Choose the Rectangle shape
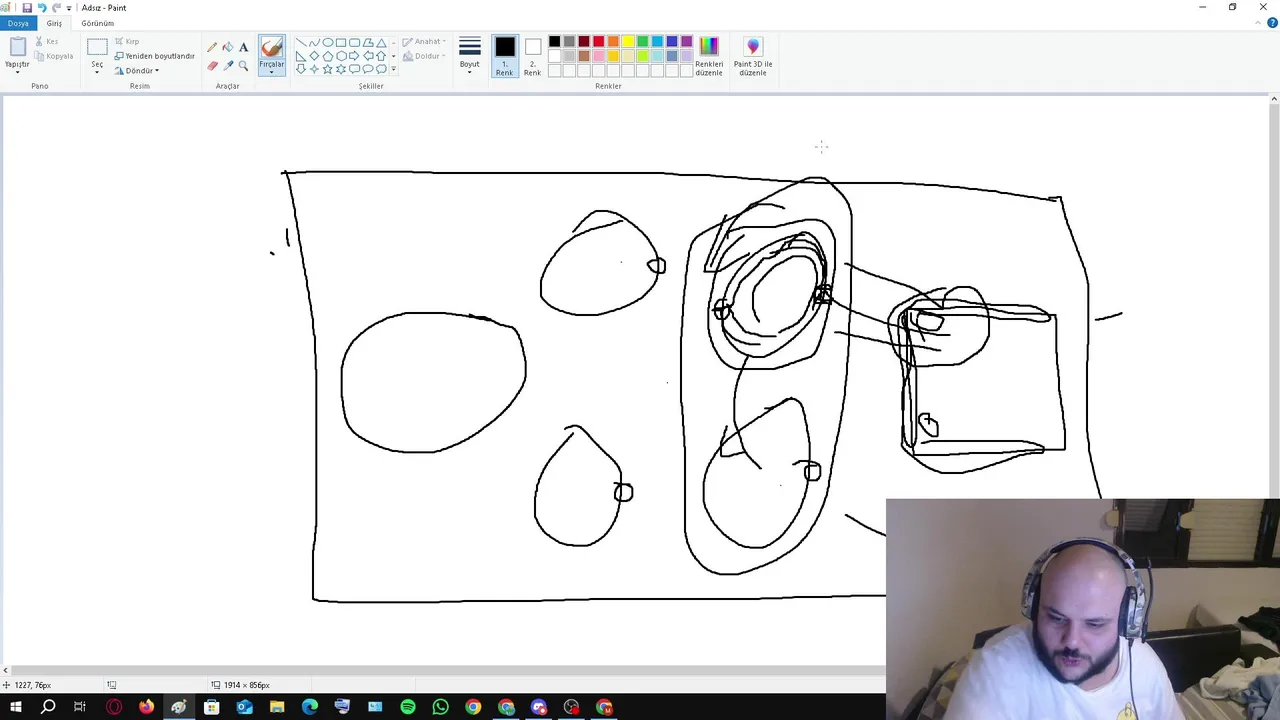 (x=341, y=42)
